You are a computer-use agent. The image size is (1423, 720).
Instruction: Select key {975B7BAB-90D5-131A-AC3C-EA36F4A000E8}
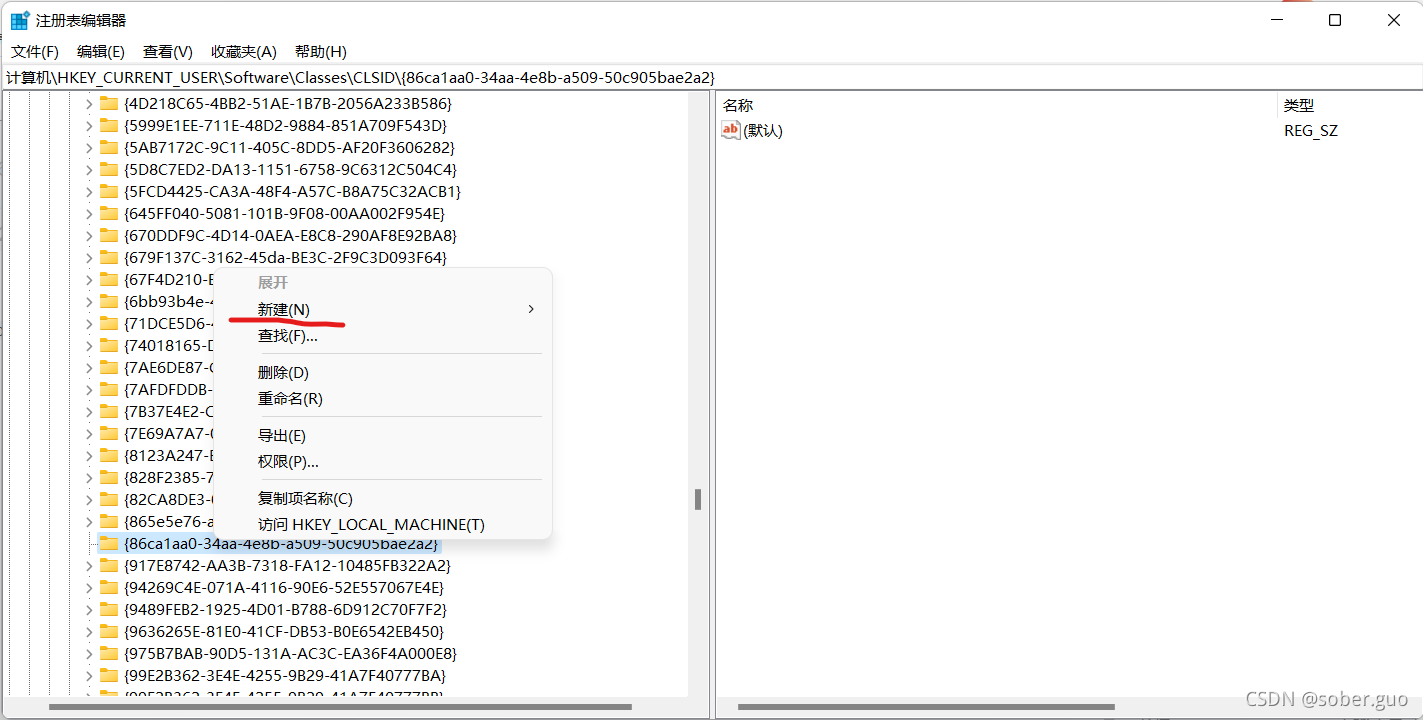(x=290, y=653)
